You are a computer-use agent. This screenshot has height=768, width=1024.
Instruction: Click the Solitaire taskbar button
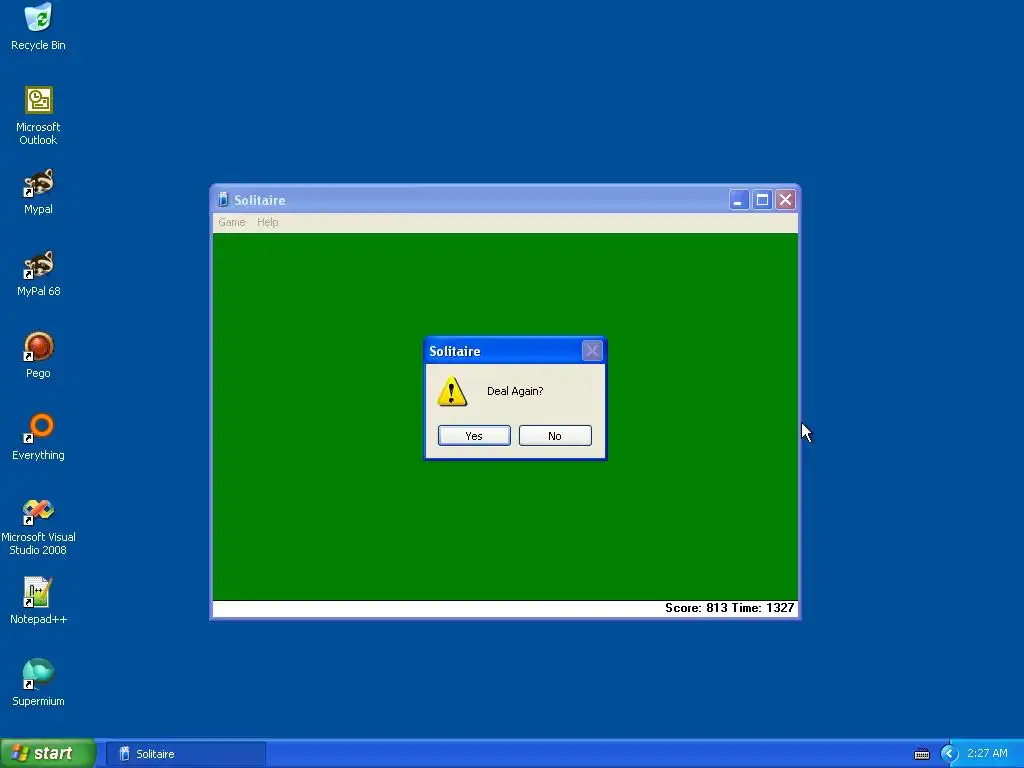coord(186,754)
